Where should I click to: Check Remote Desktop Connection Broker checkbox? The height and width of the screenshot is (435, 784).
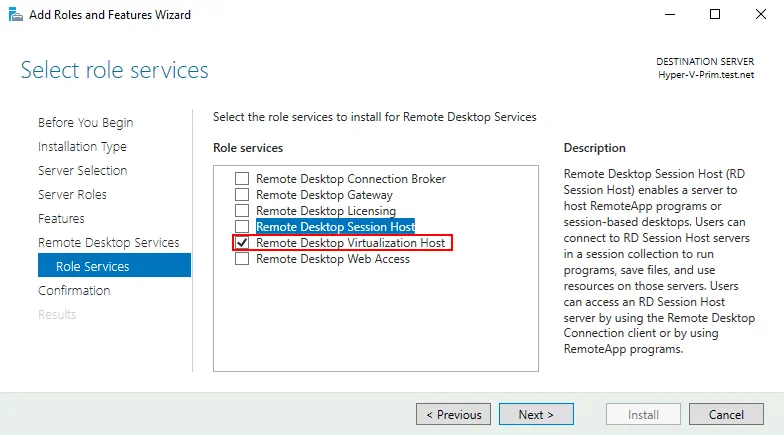pos(241,179)
